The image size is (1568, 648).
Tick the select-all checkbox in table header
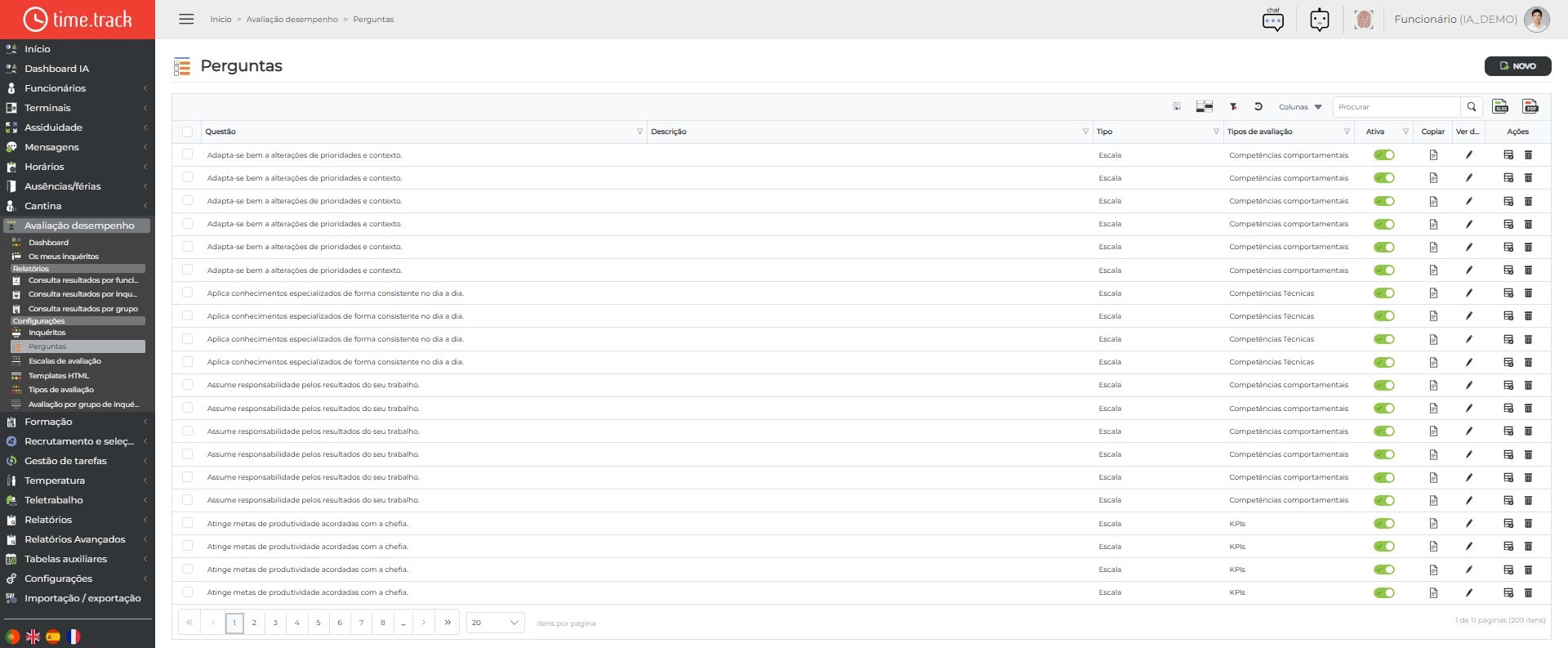[x=188, y=132]
